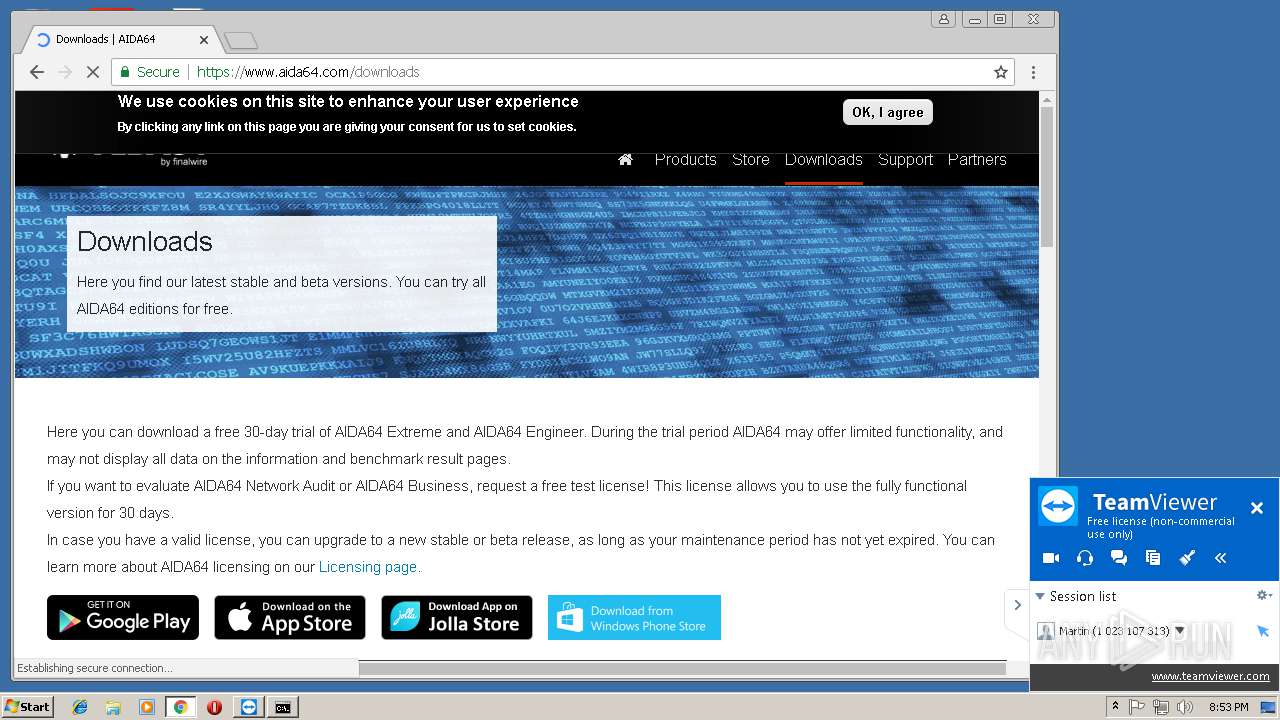
Task: Click the network tray icon
Action: [x=1161, y=707]
